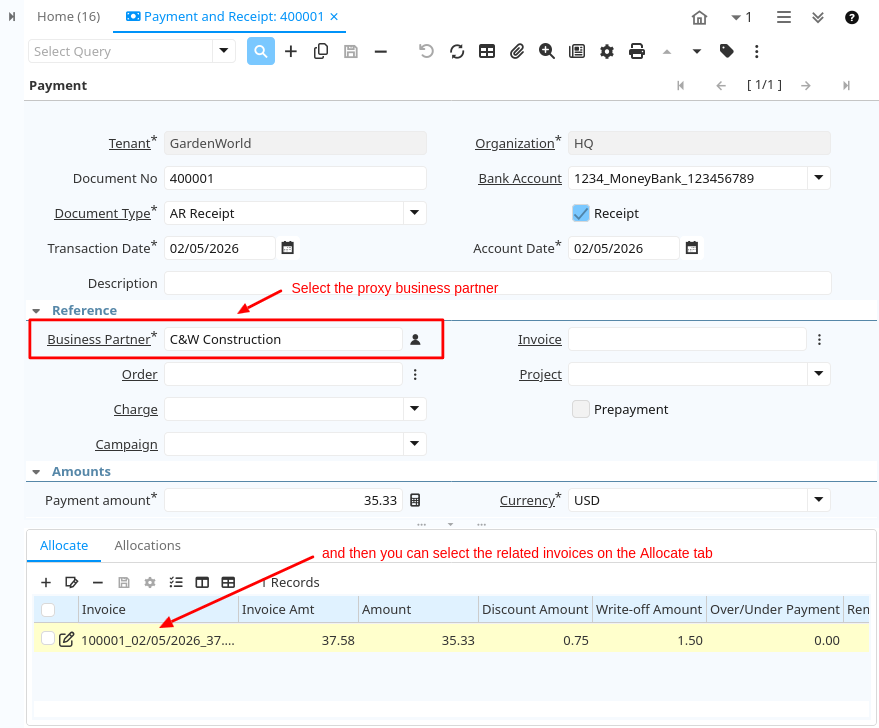Enable the Prepayment checkbox
This screenshot has width=879, height=728.
pos(581,409)
